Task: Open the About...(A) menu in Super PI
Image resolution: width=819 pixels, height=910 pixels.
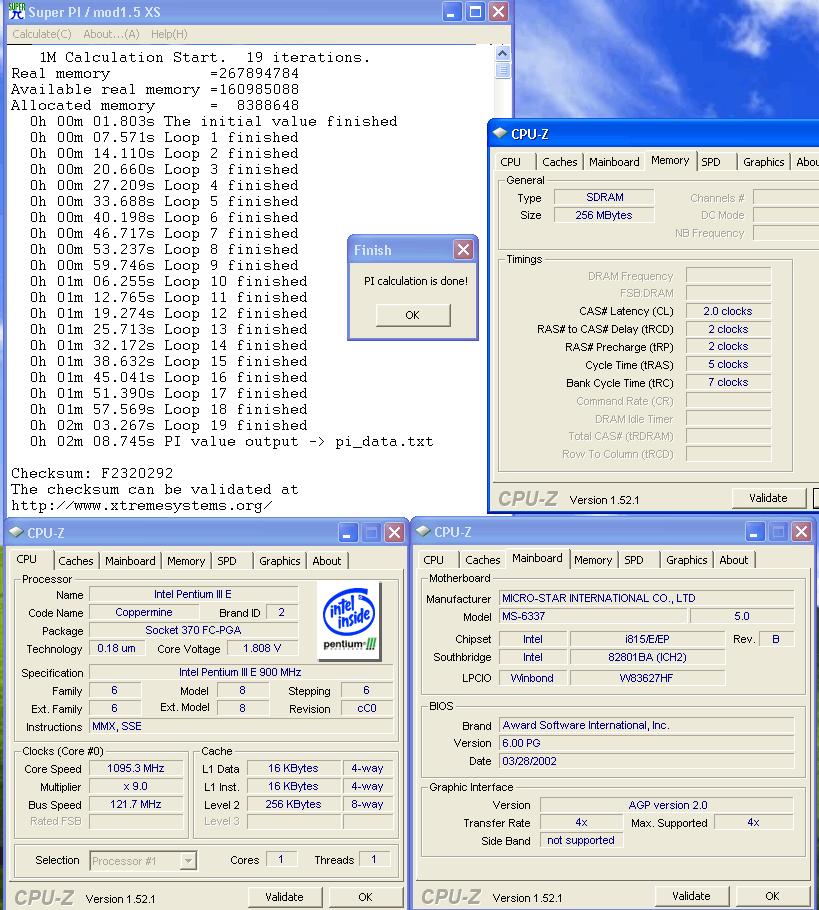Action: click(x=111, y=34)
